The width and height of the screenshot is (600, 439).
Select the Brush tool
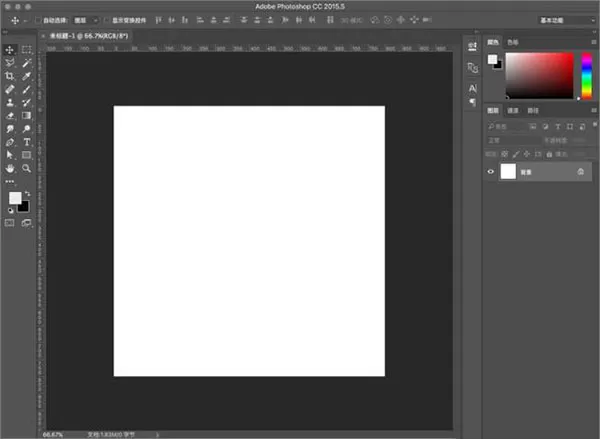(x=26, y=89)
